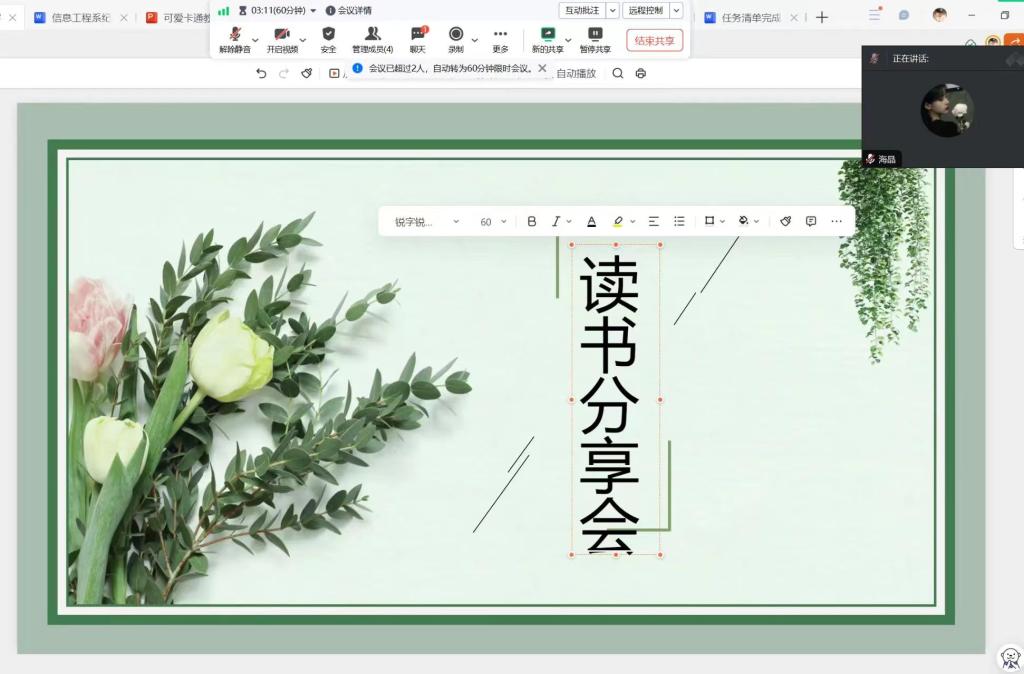Turn on the video camera
The width and height of the screenshot is (1024, 674).
pyautogui.click(x=282, y=39)
